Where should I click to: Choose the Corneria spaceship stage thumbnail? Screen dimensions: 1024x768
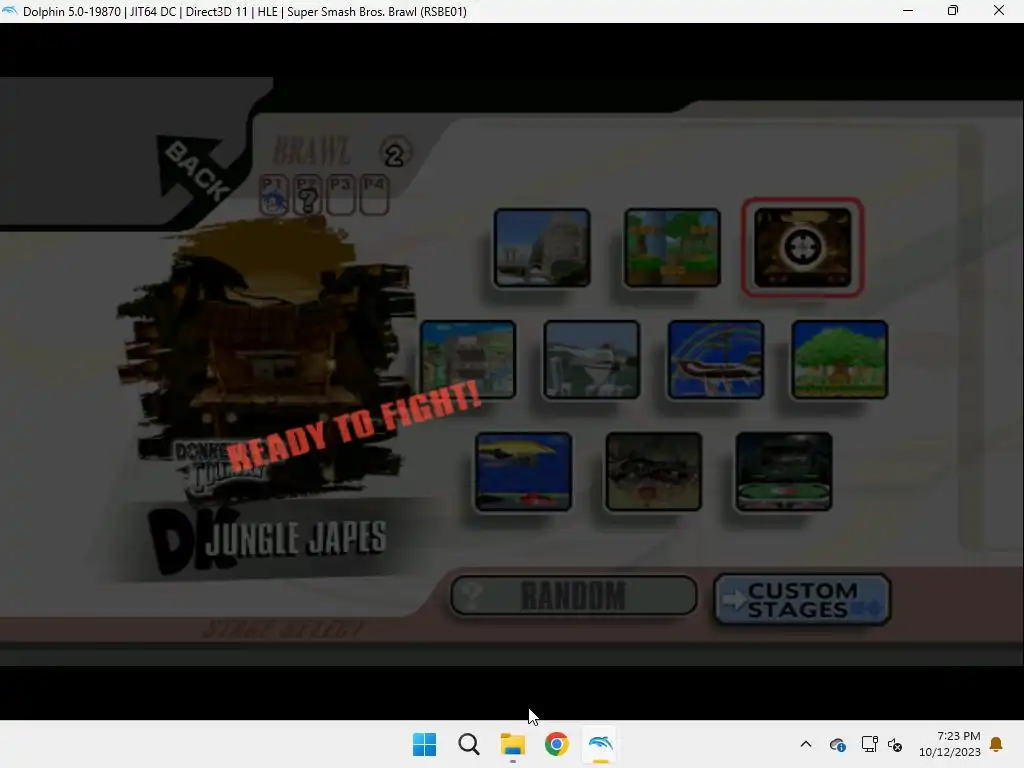pyautogui.click(x=592, y=359)
